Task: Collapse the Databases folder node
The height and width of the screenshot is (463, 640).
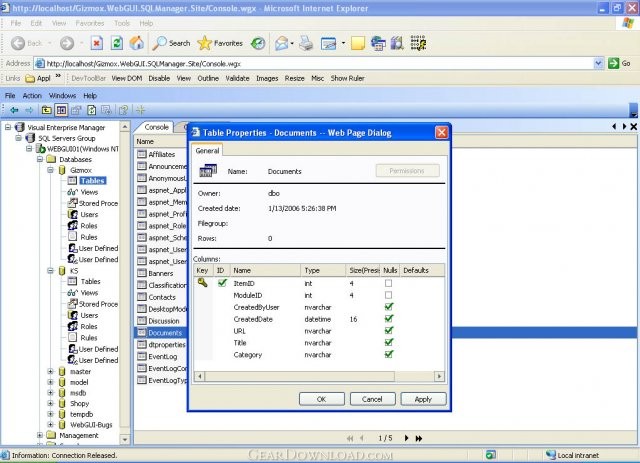Action: [x=40, y=159]
